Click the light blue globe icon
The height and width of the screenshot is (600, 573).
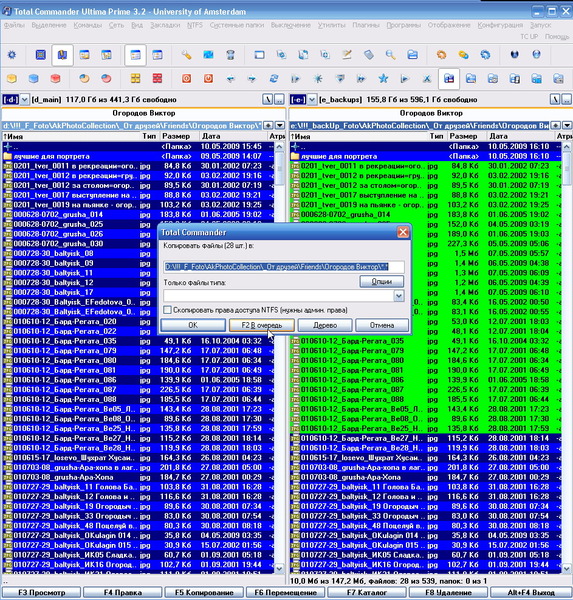[536, 55]
